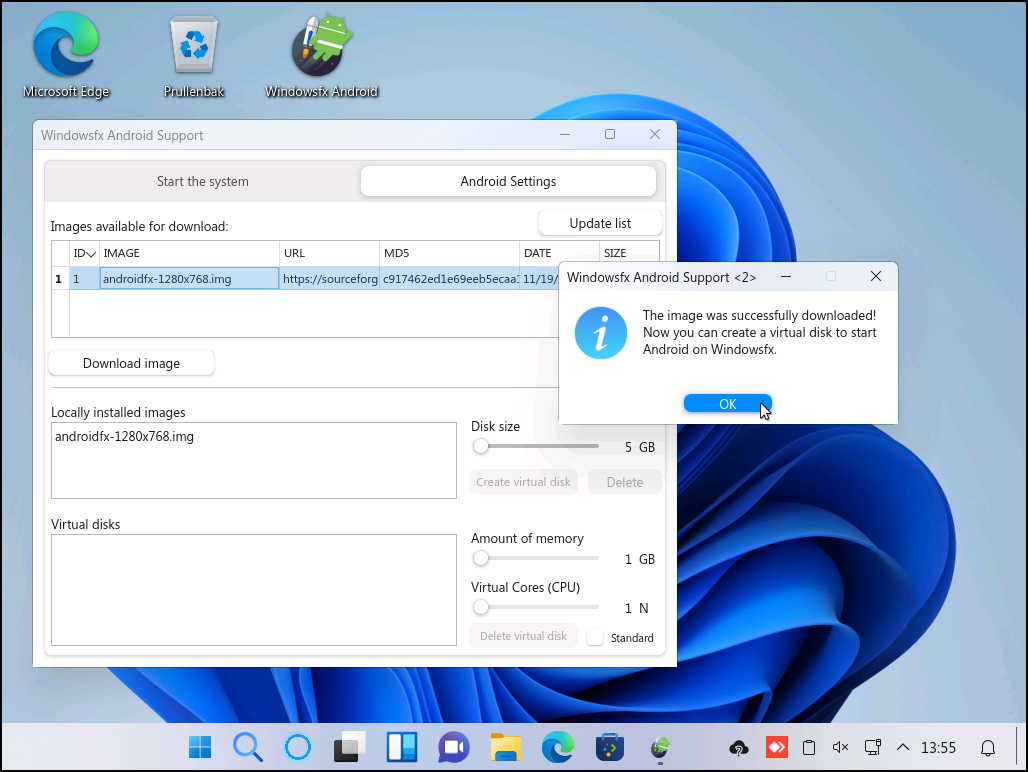Select the 11/19 date cell
This screenshot has height=772, width=1028.
tap(540, 279)
